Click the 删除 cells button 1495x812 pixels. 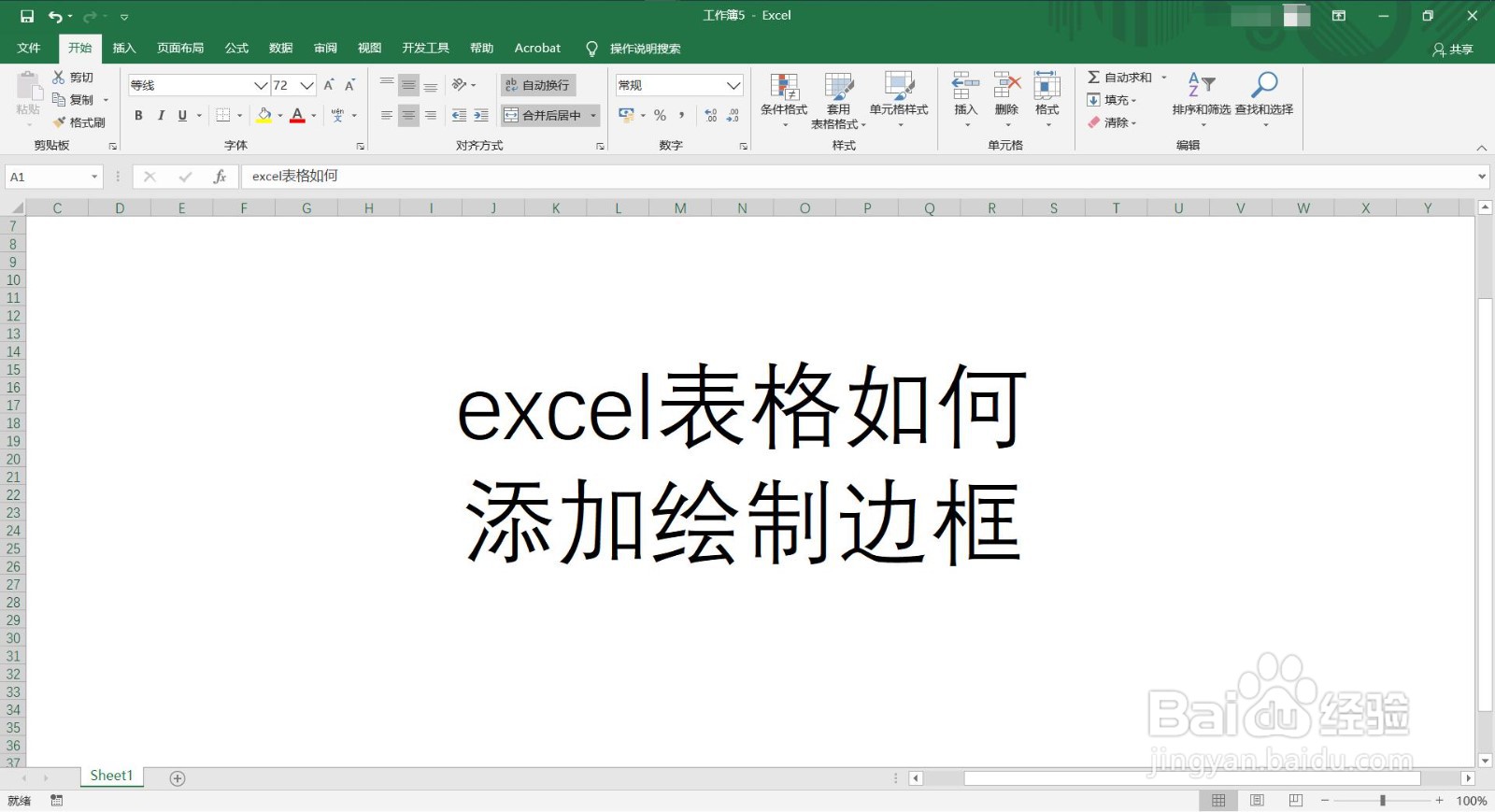(x=1006, y=99)
